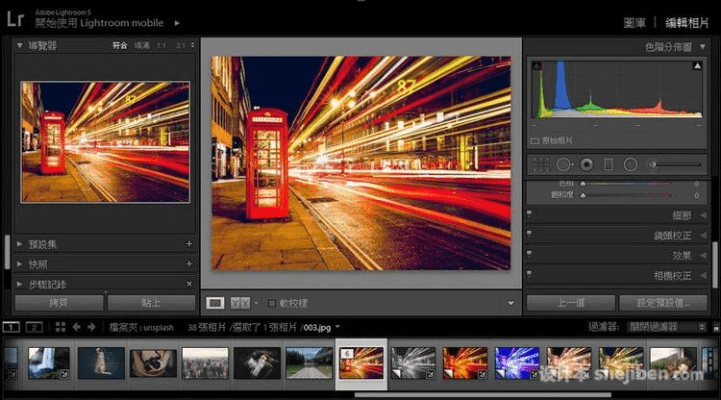Adjust the adjustment brush slider in tool strip
The image size is (721, 400).
pos(674,165)
